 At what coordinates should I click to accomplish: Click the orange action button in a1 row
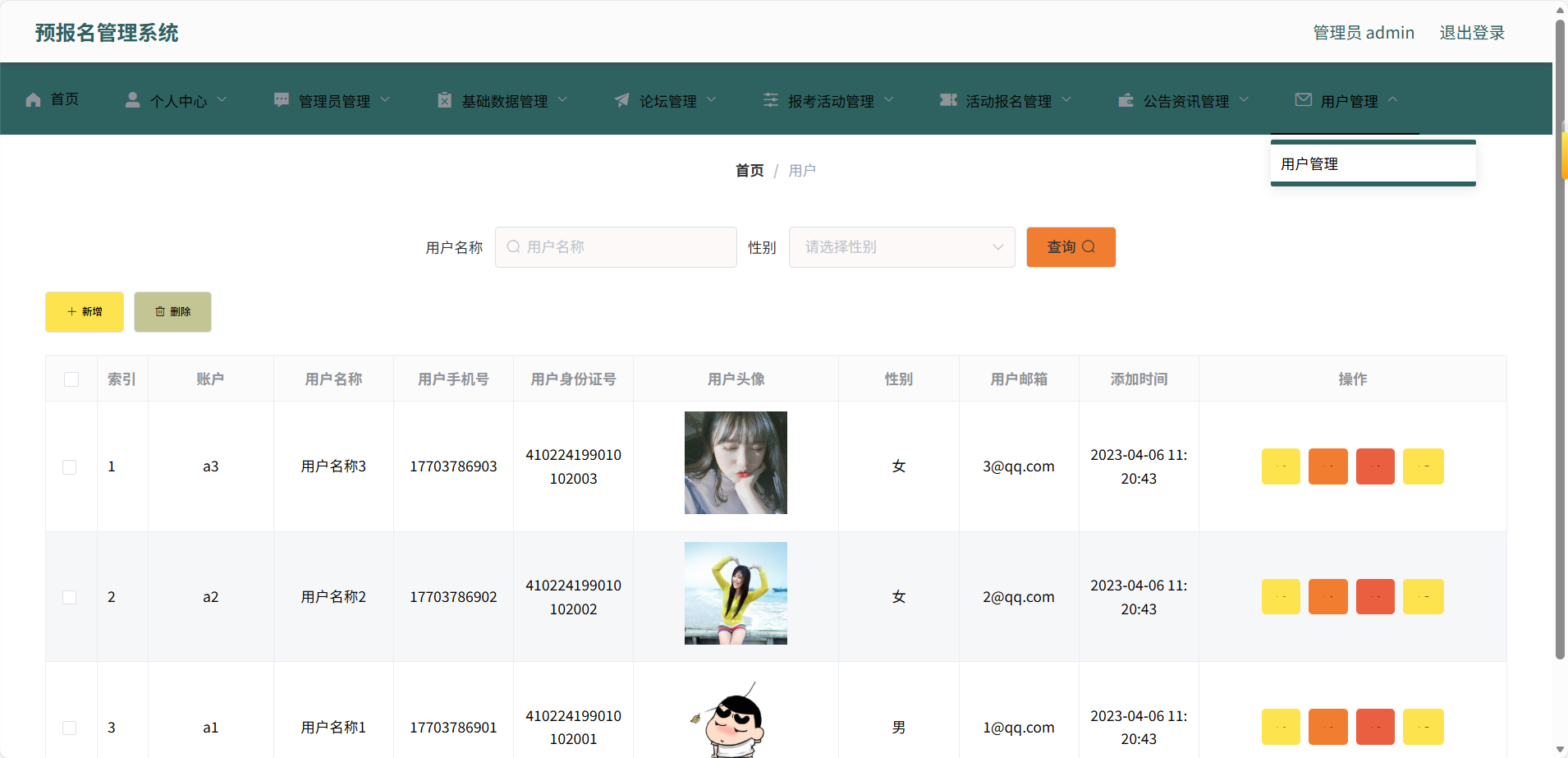[1328, 727]
